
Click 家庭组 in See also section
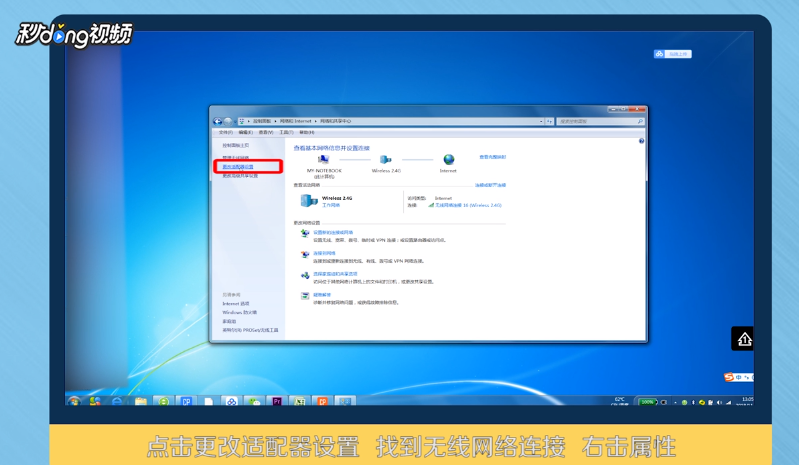[x=229, y=321]
